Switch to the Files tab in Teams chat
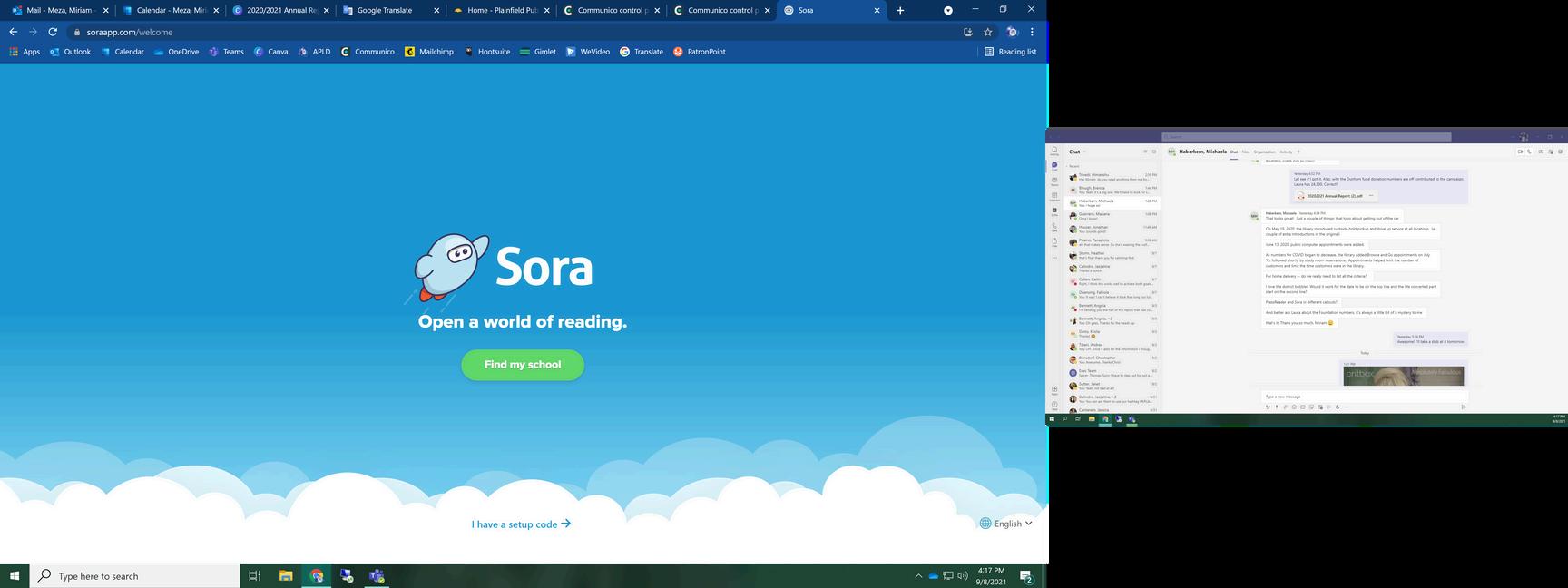Viewport: 1568px width, 588px height. (x=1246, y=152)
